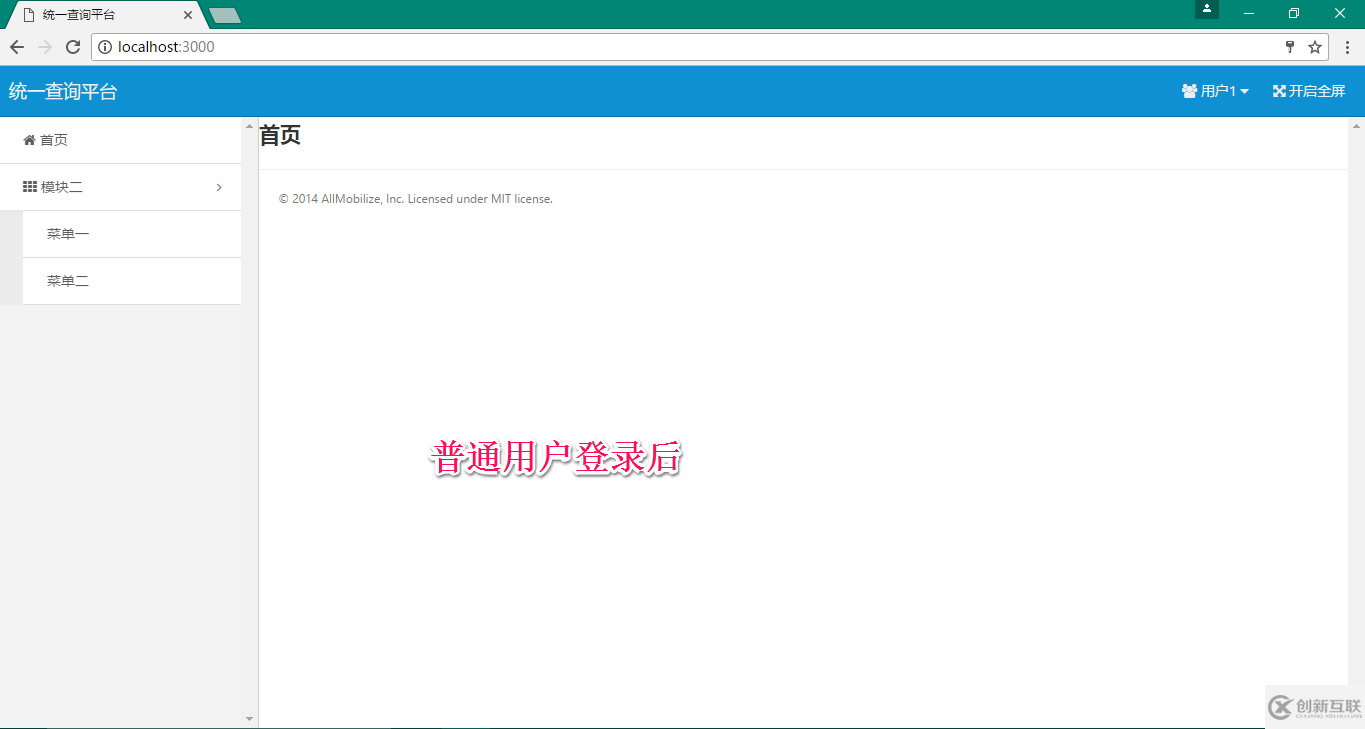
Task: Click the 开启全屏 fullscreen button
Action: [1308, 91]
